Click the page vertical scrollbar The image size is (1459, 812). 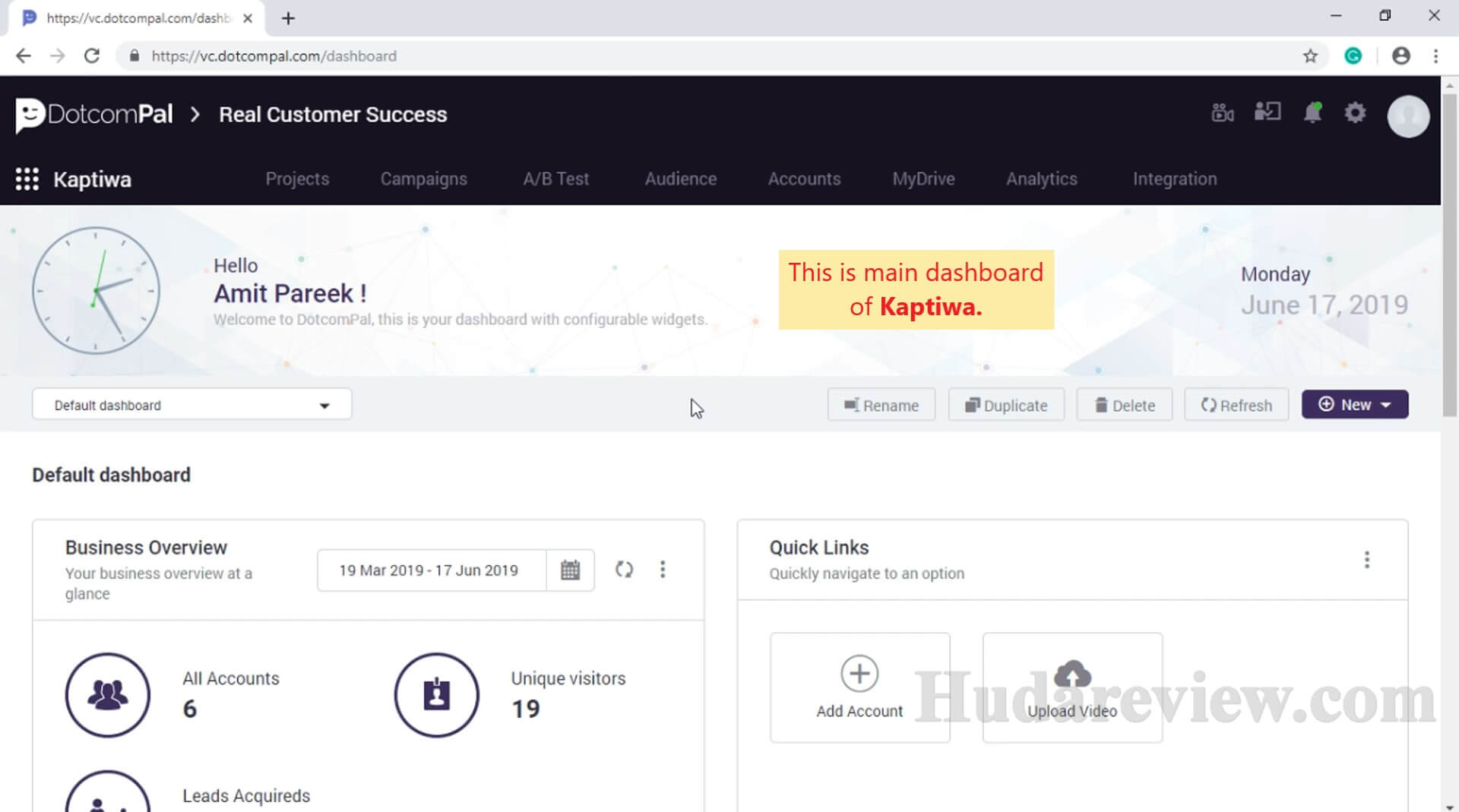pos(1449,254)
